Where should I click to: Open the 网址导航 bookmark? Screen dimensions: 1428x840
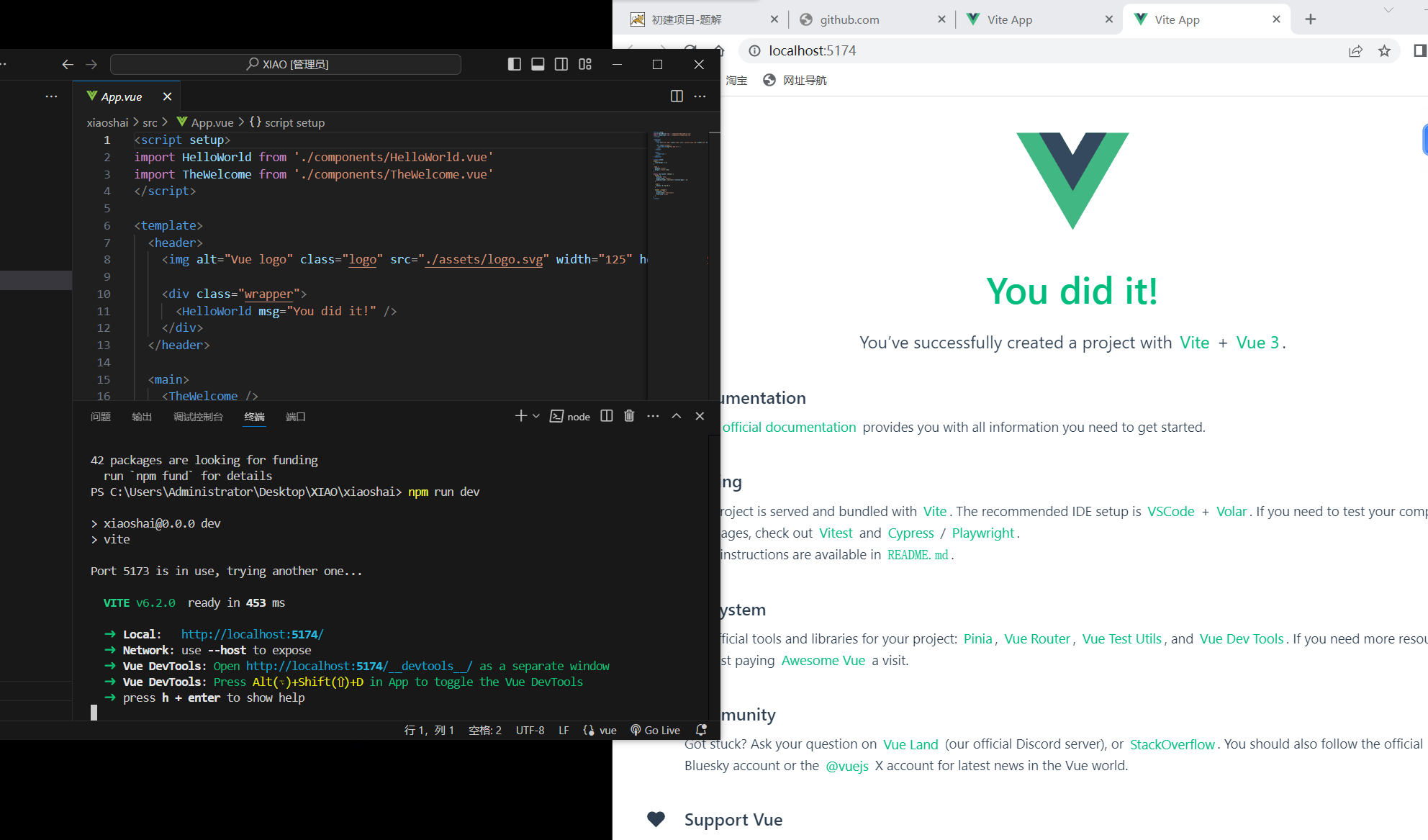point(795,80)
